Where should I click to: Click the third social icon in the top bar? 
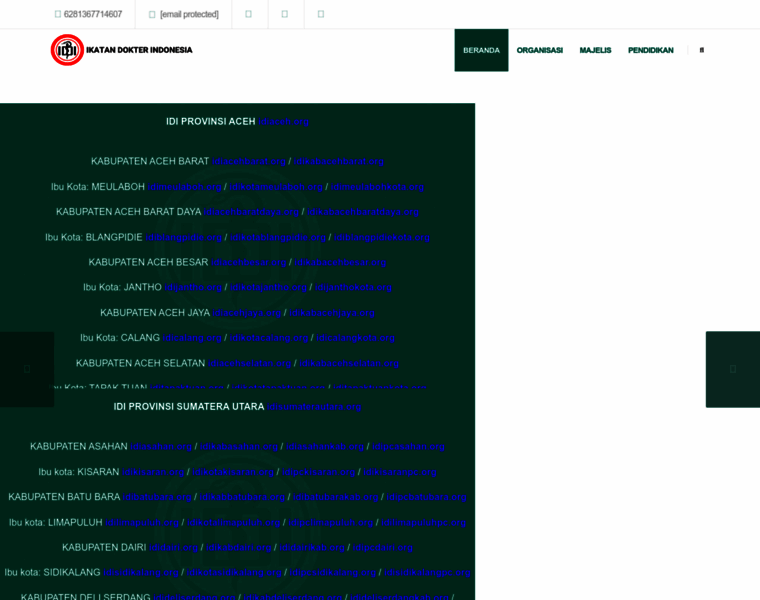tap(321, 14)
